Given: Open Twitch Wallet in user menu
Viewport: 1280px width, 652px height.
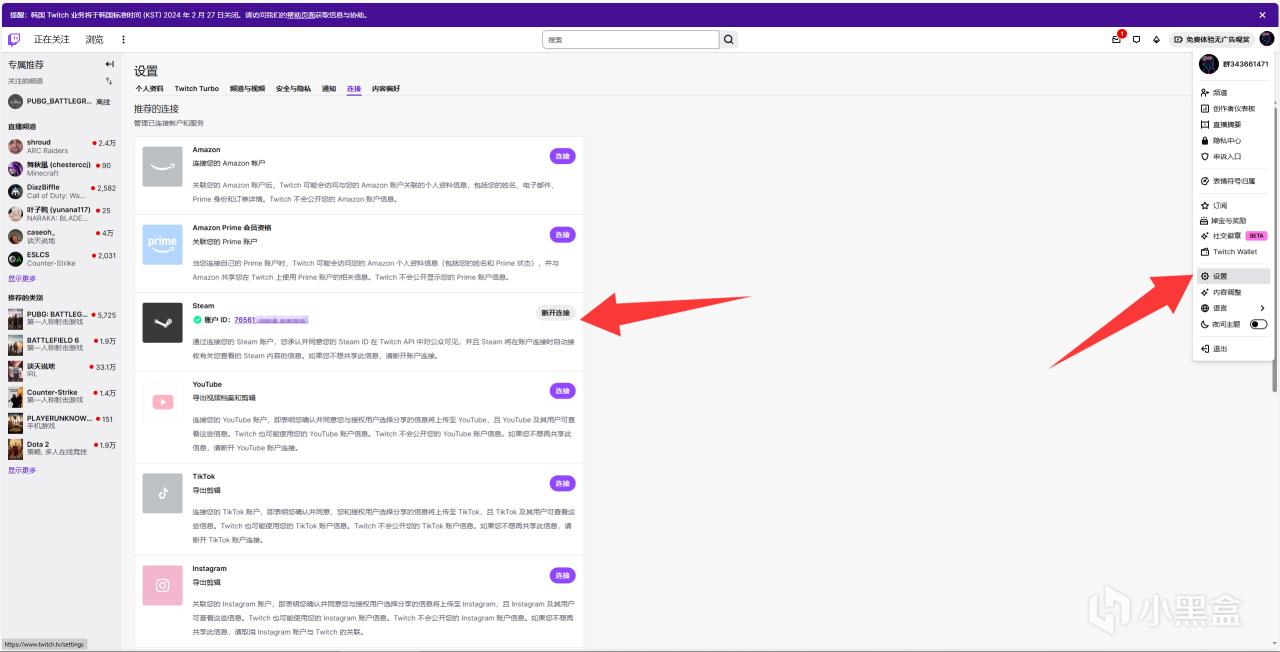Looking at the screenshot, I should [x=1234, y=252].
